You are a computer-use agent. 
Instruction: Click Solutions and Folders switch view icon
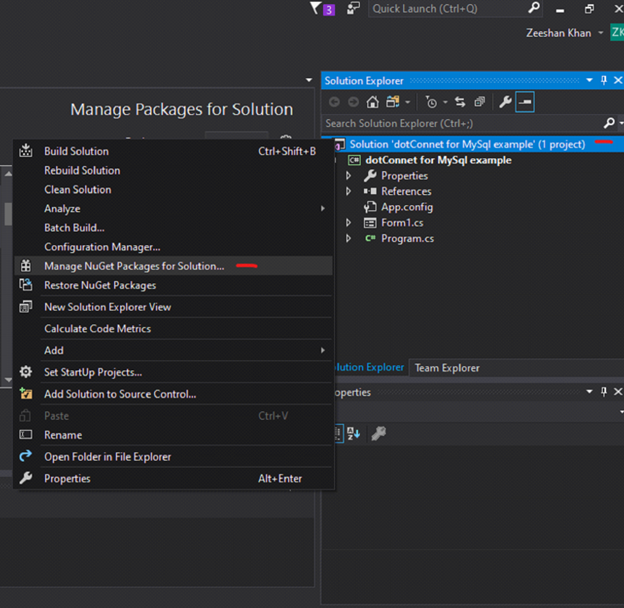(392, 102)
